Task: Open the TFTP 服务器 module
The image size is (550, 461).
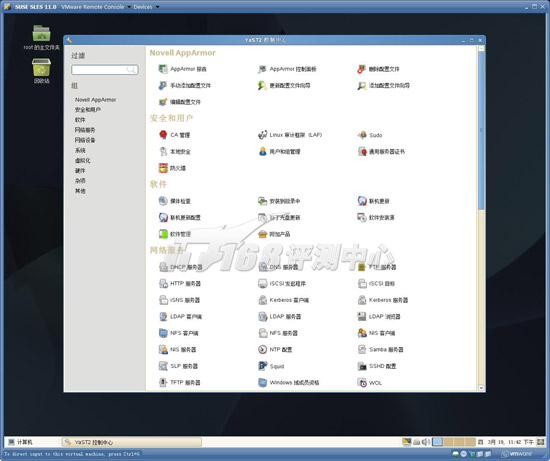Action: (180, 382)
